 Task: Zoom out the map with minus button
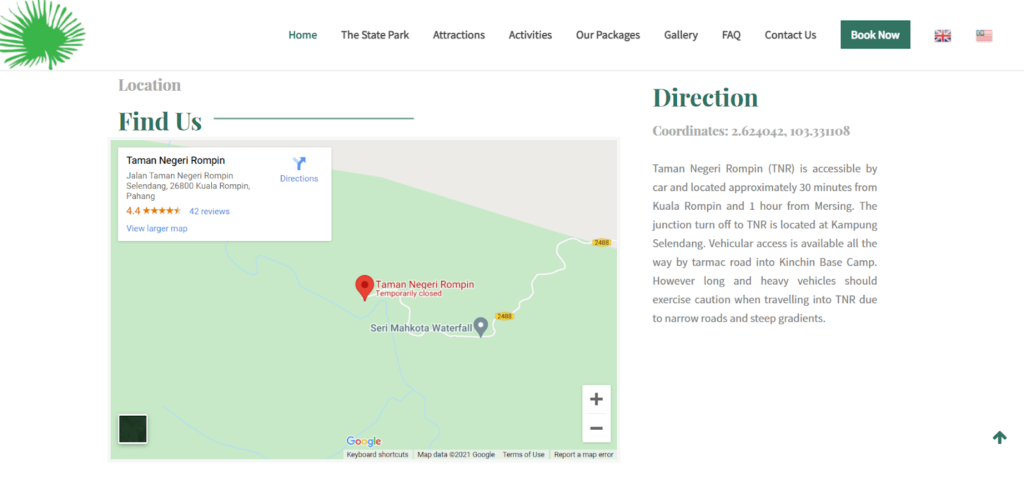coord(596,428)
